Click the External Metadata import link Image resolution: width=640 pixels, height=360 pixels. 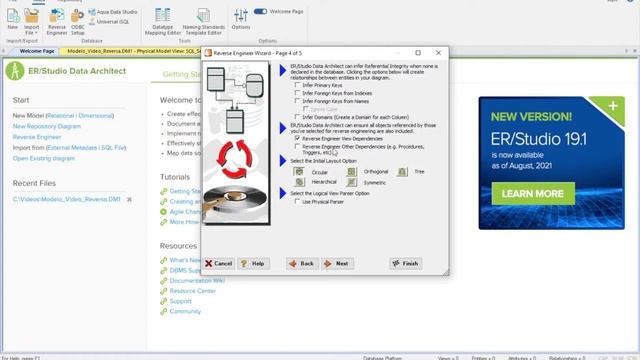point(72,148)
